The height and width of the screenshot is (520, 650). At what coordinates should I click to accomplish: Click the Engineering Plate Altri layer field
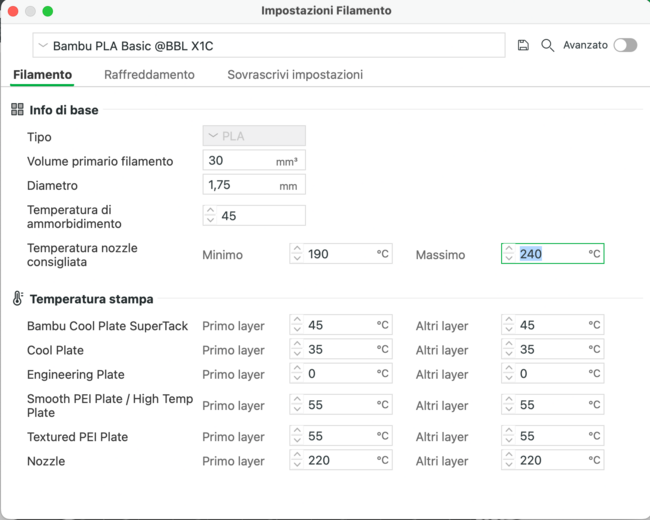tap(555, 374)
